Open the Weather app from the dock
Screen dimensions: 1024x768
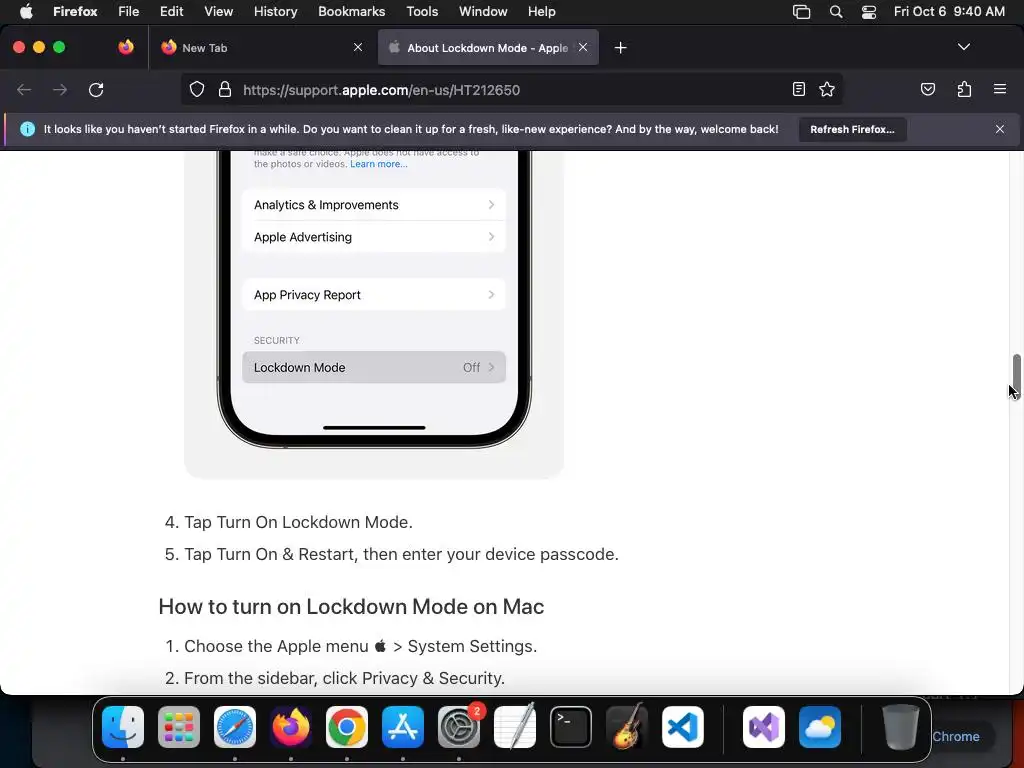point(820,727)
